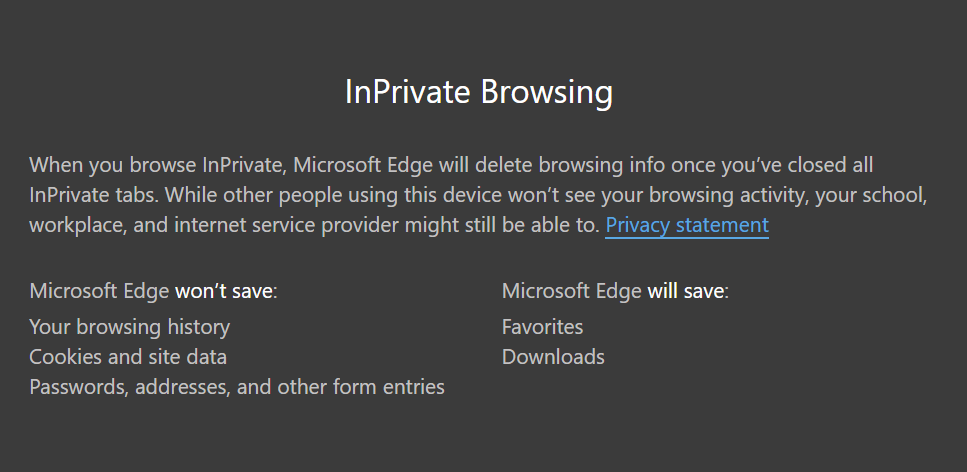Open the Privacy statement link
Screen dimensions: 967x472
687,225
